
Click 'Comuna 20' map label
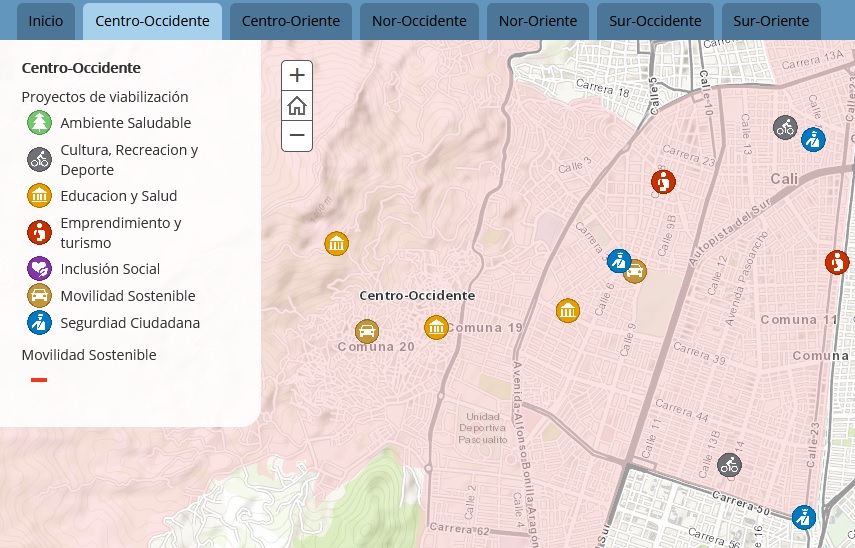click(376, 347)
